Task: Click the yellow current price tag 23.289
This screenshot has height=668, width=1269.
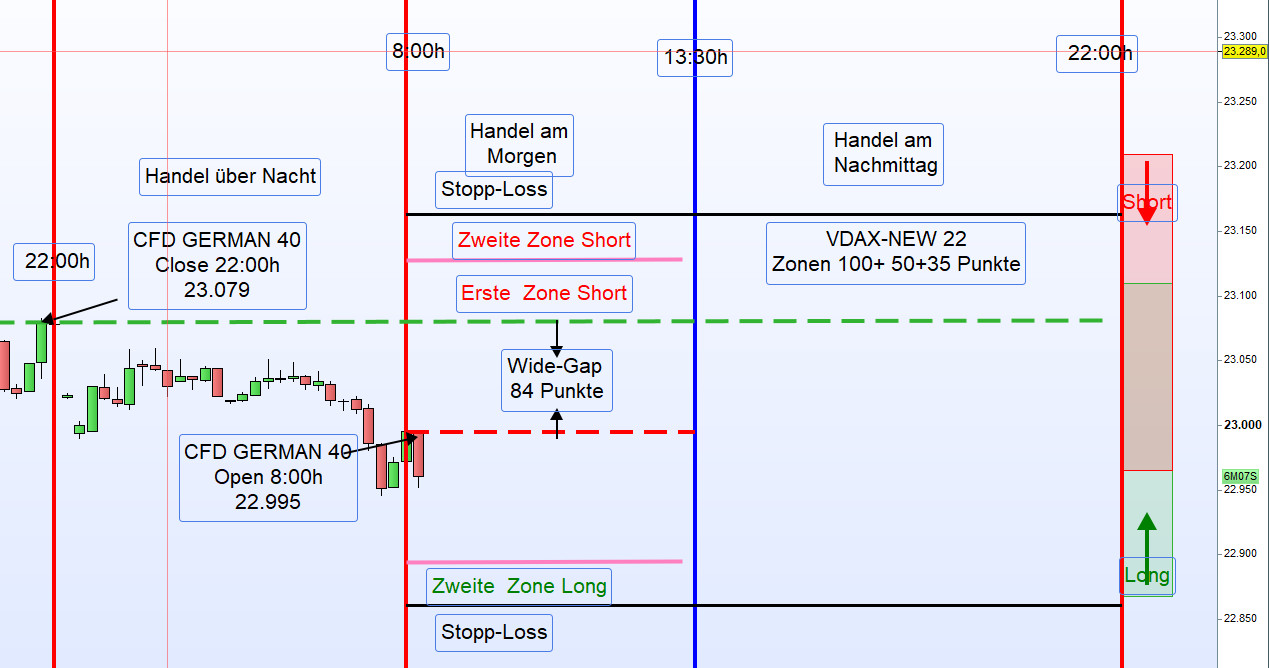Action: 1244,51
